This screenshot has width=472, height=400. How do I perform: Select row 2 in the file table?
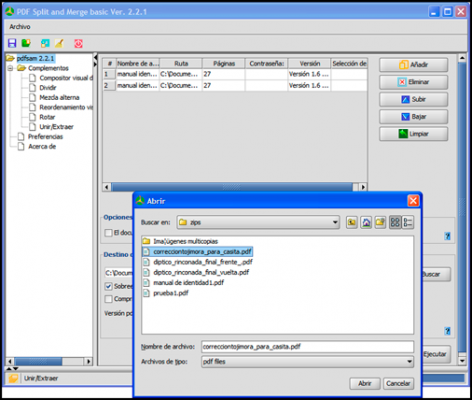(235, 86)
